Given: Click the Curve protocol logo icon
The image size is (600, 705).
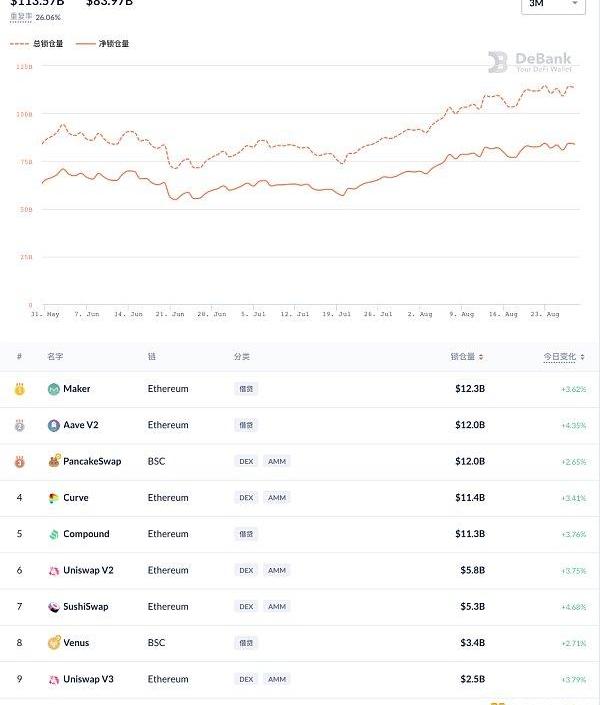Looking at the screenshot, I should click(54, 498).
